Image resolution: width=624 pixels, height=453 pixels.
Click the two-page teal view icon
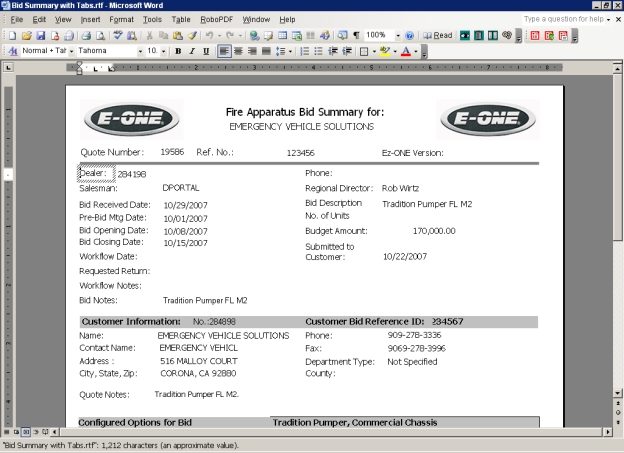coord(493,36)
